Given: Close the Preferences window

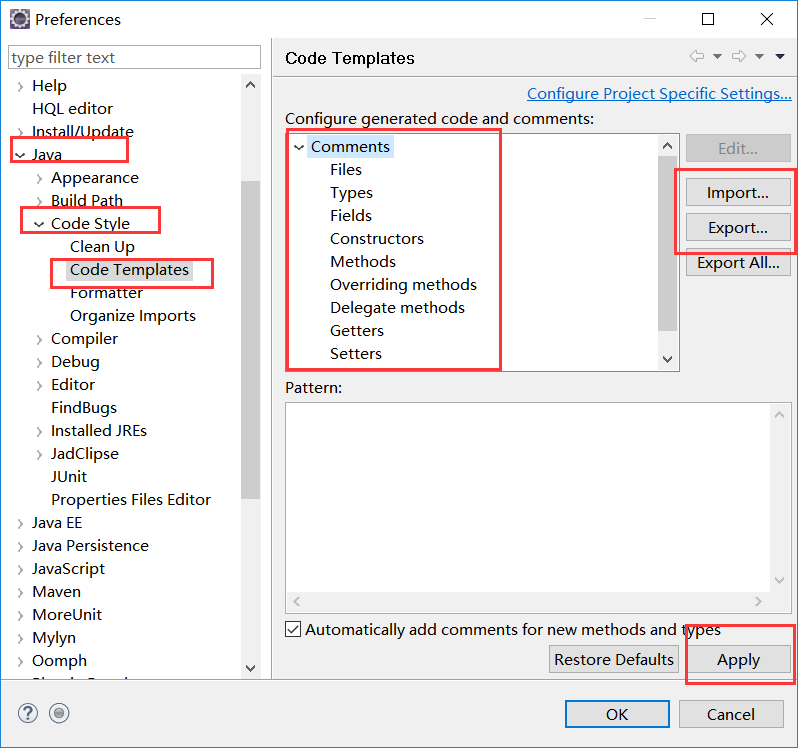Looking at the screenshot, I should 767,19.
